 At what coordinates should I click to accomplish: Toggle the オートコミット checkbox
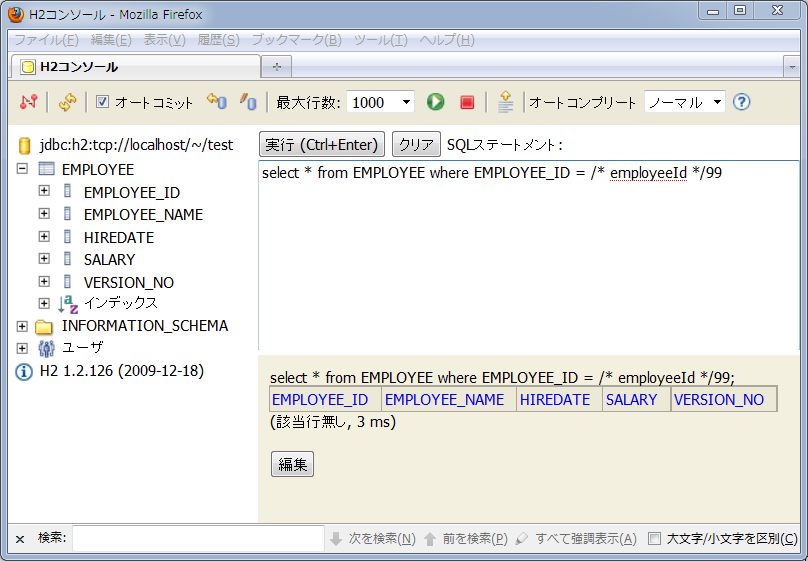(102, 102)
